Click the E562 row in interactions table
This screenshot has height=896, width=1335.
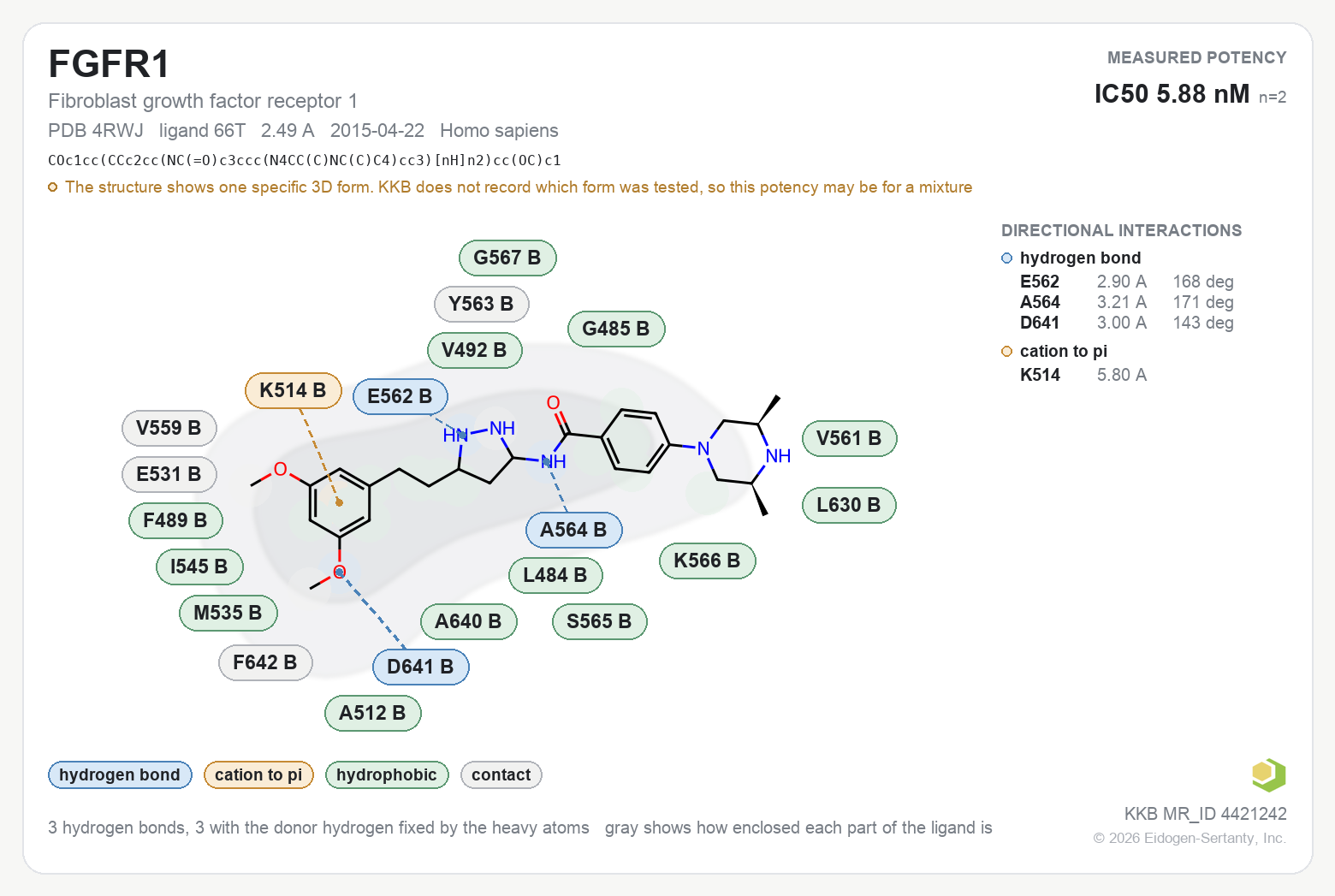[x=1126, y=282]
